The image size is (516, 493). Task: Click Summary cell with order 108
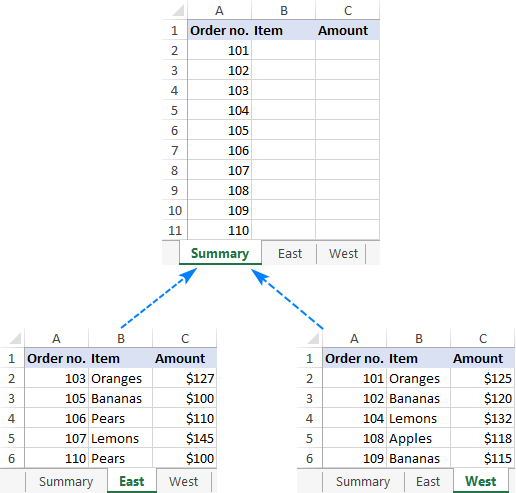coord(220,190)
